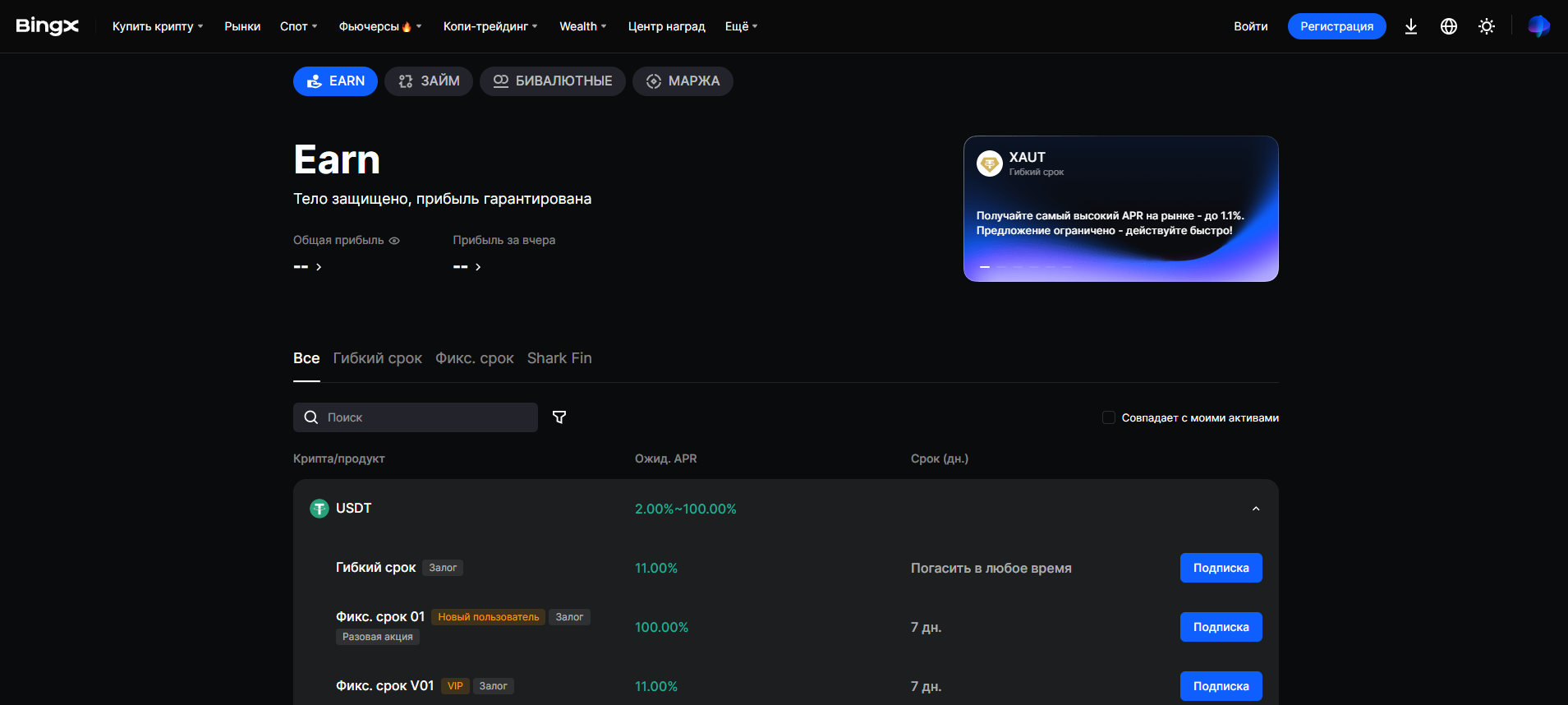Click the Крипта/продукт column header
This screenshot has height=705, width=1568.
pyautogui.click(x=339, y=458)
